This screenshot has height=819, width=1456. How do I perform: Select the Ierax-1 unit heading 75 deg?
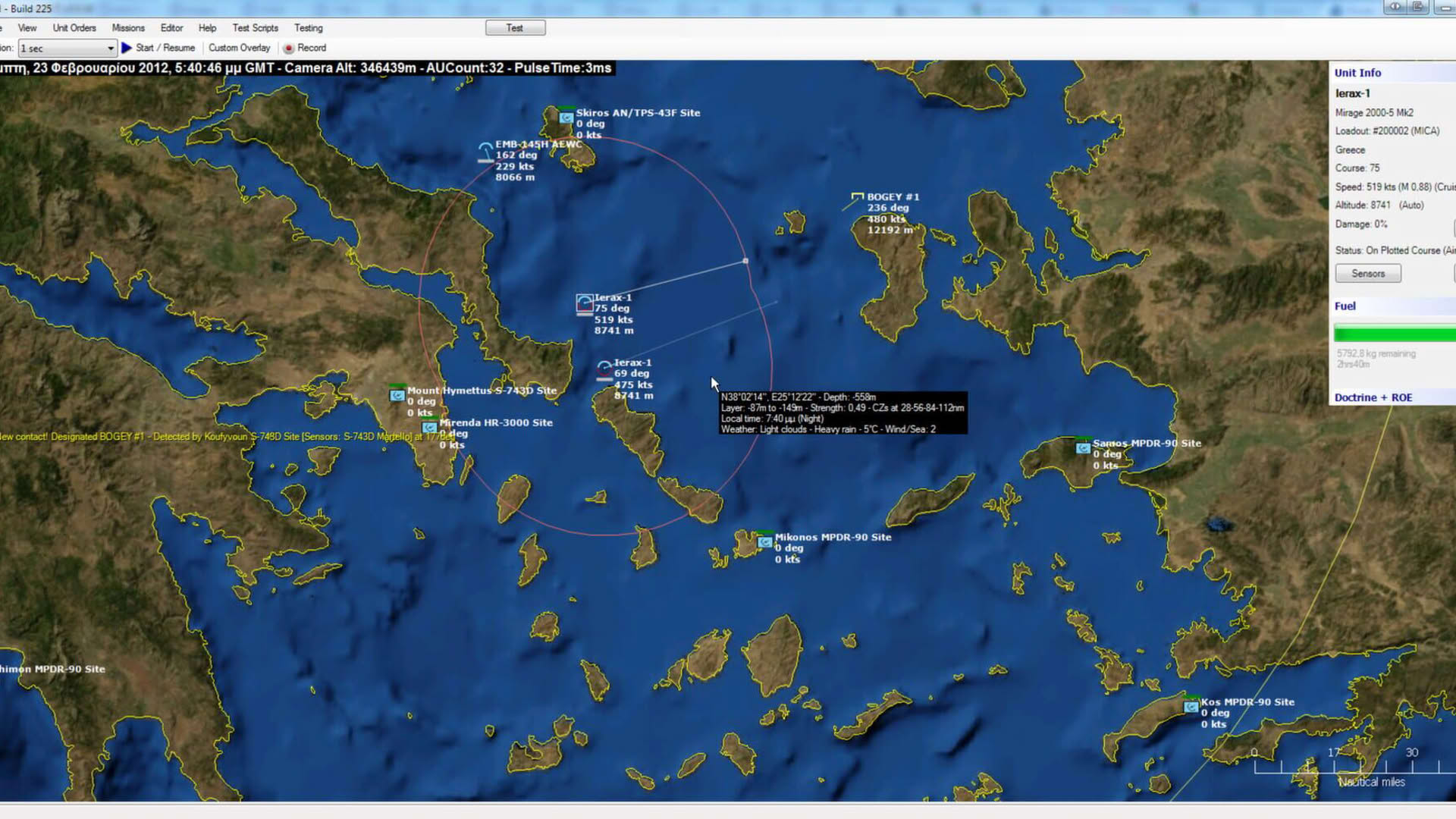(x=584, y=304)
